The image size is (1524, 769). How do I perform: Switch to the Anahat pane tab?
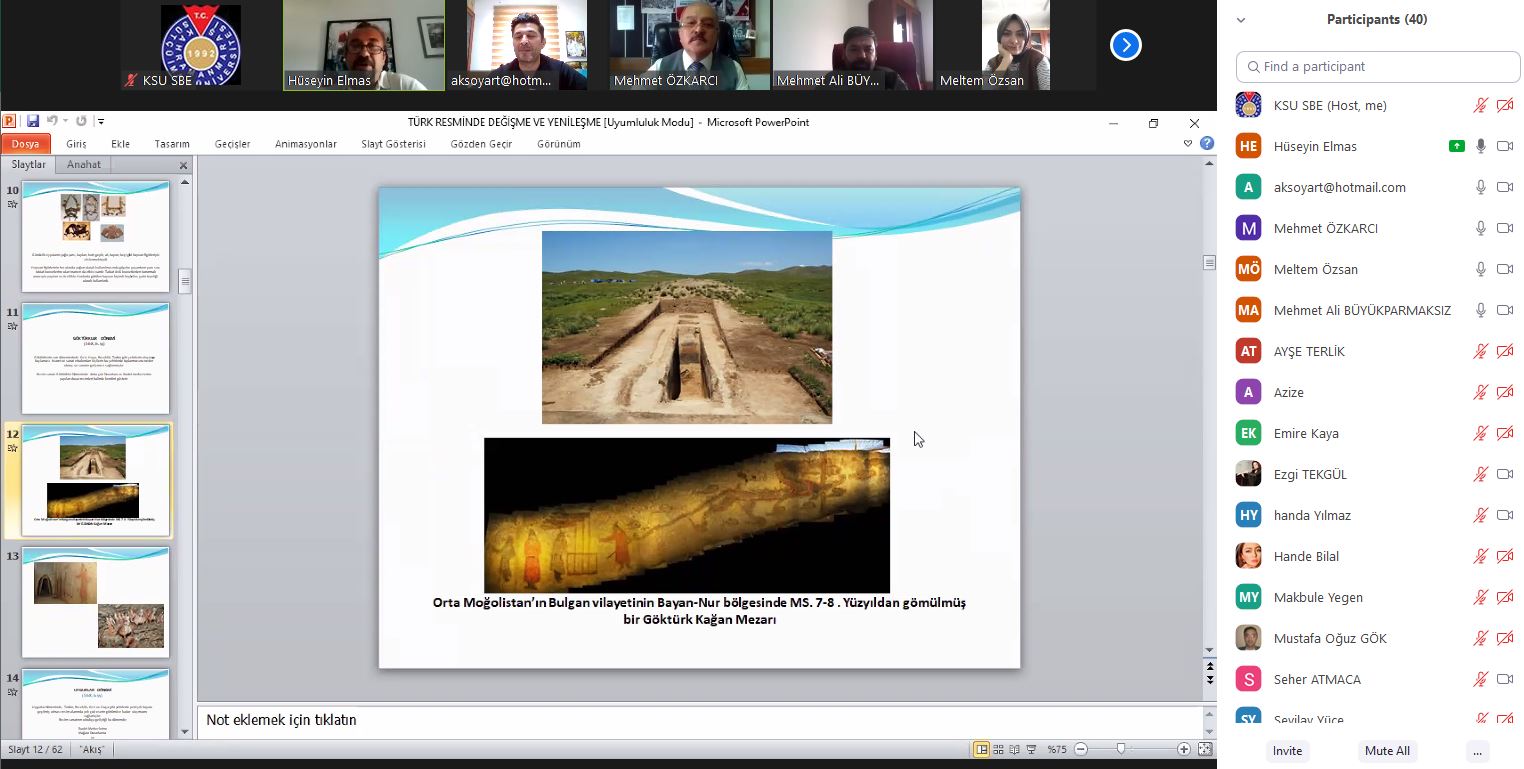84,165
